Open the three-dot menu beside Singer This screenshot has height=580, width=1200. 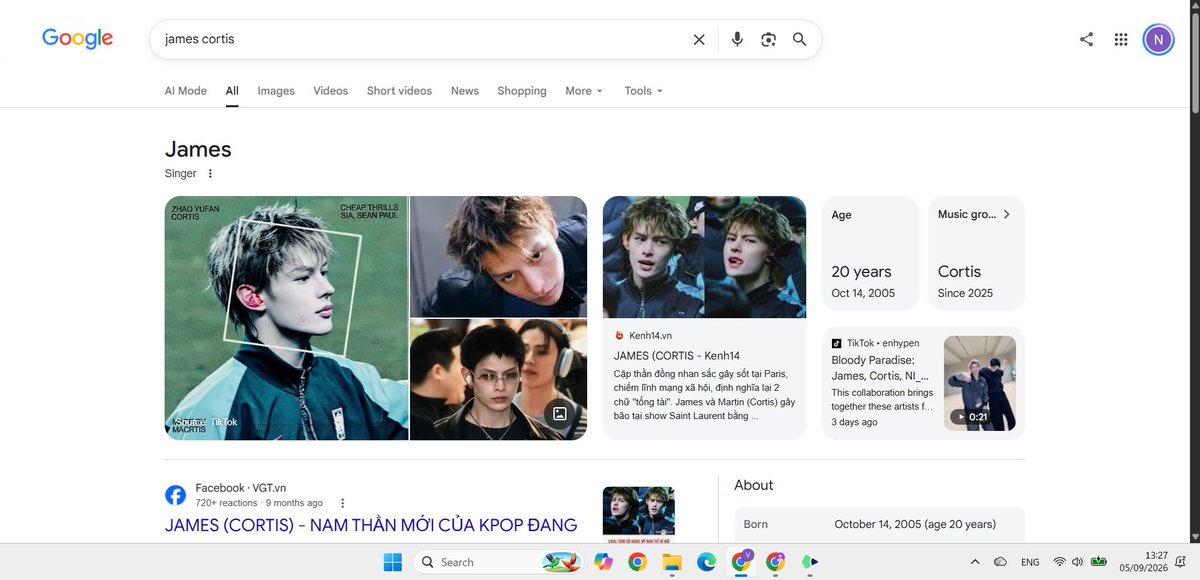click(x=210, y=173)
